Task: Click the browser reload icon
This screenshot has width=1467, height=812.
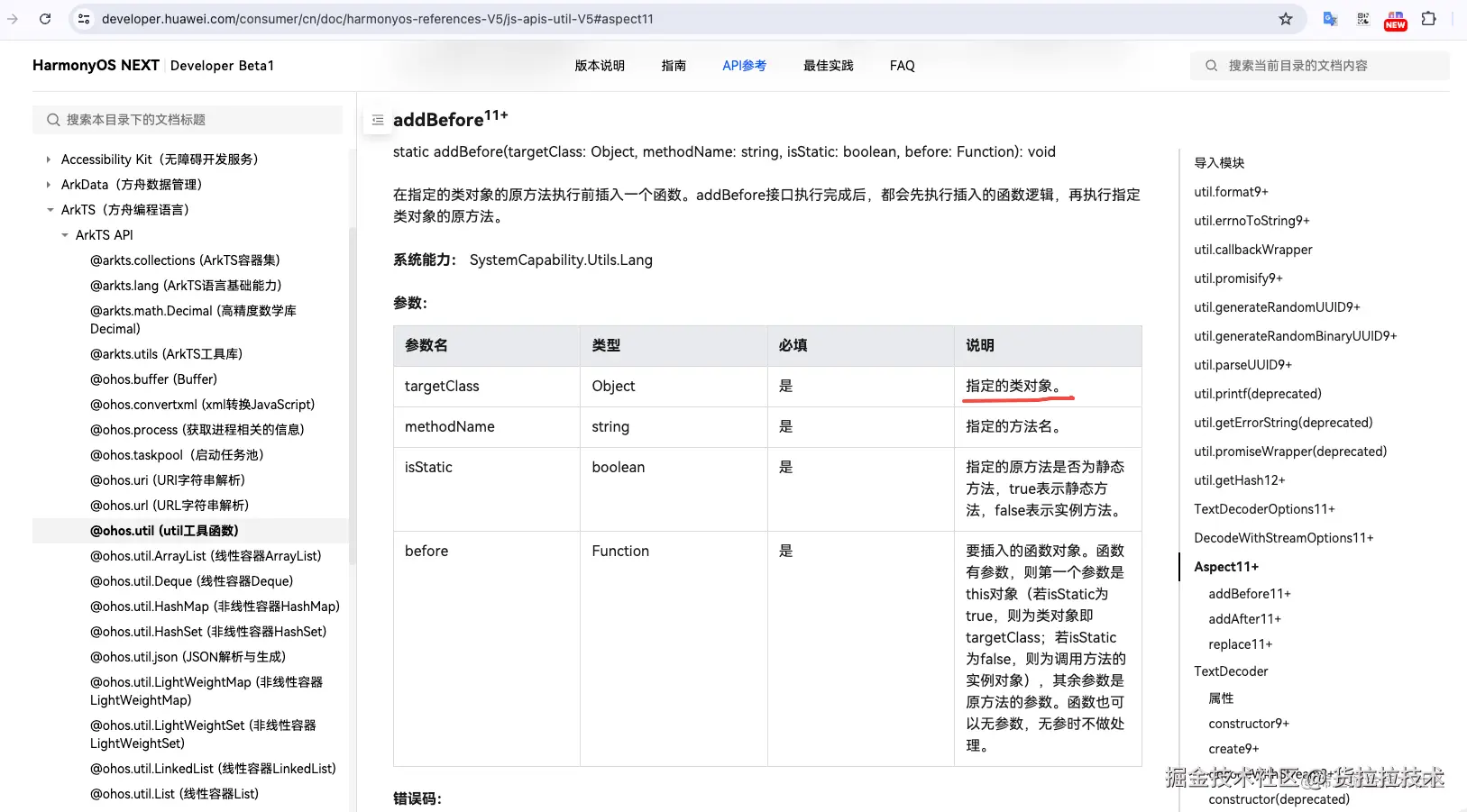Action: (45, 19)
